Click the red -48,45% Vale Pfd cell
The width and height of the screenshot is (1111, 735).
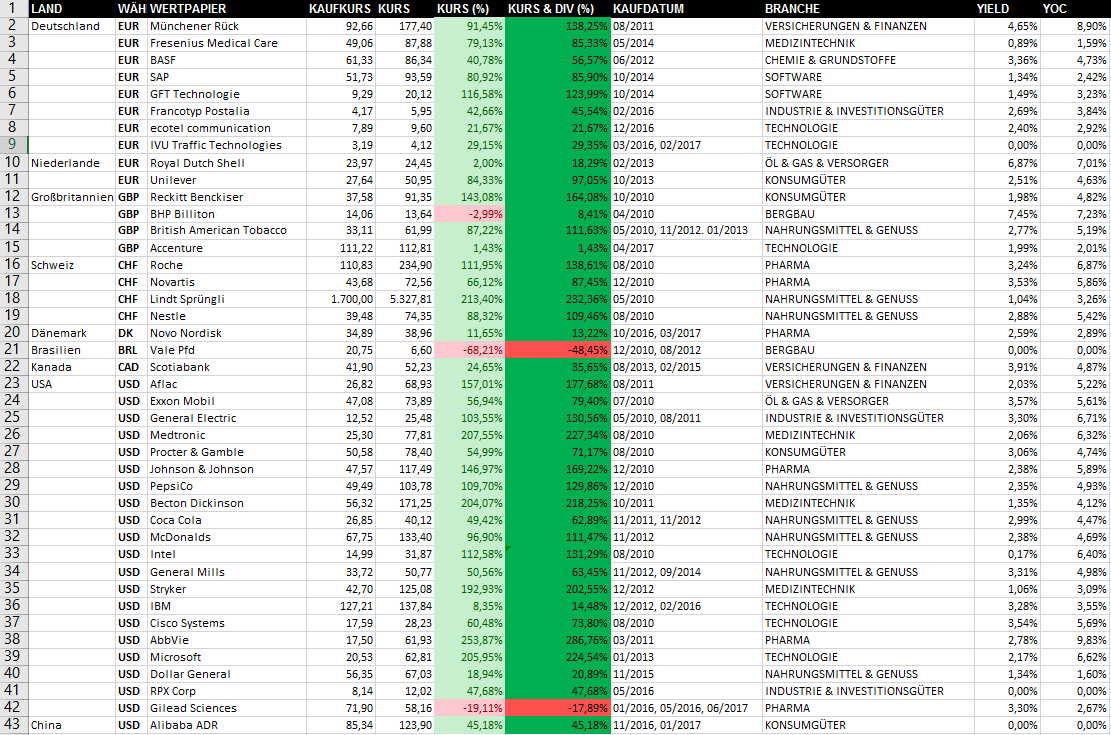click(558, 350)
